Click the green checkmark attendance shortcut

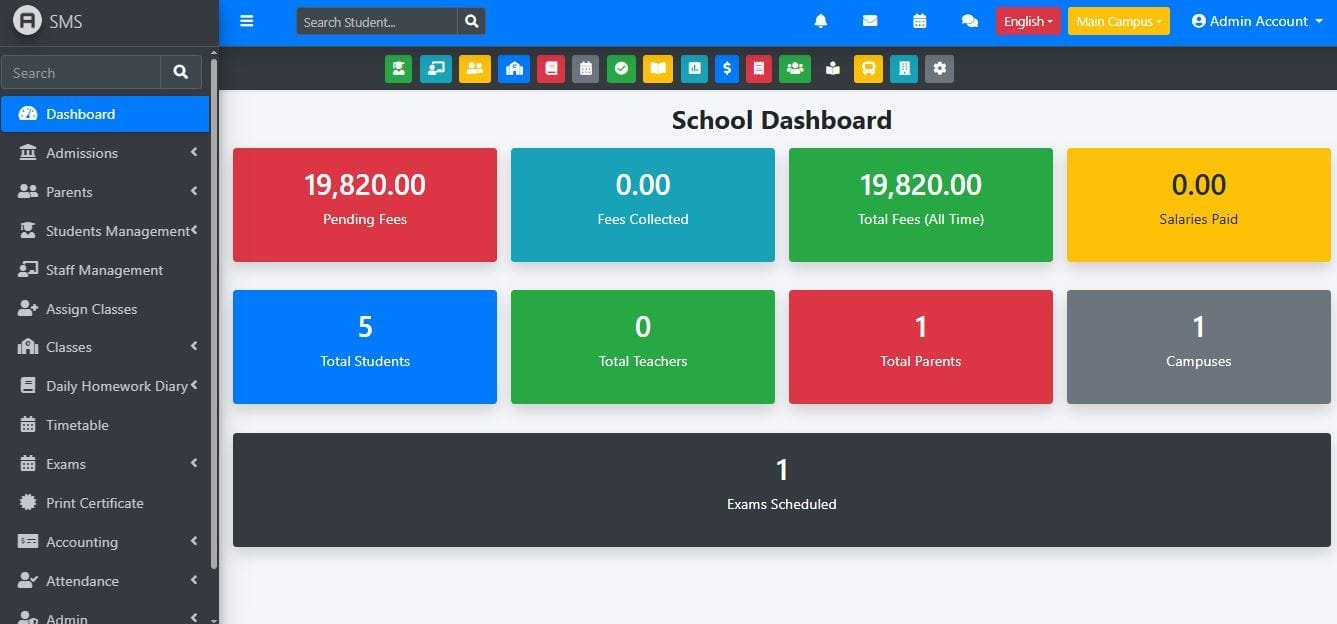tap(621, 69)
